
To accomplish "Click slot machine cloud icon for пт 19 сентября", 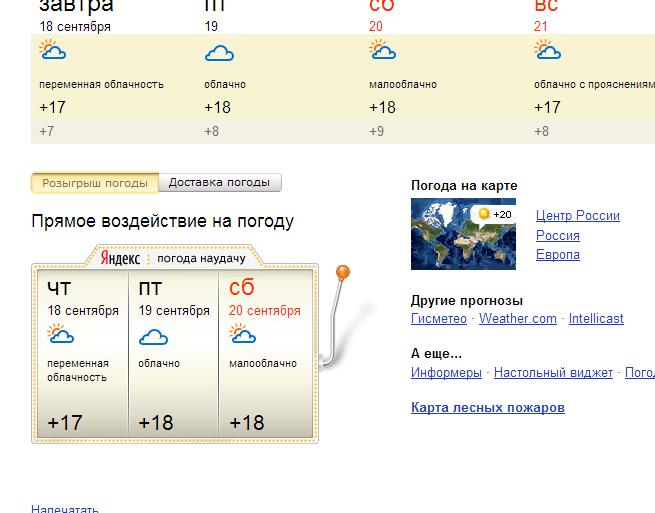I will (153, 337).
